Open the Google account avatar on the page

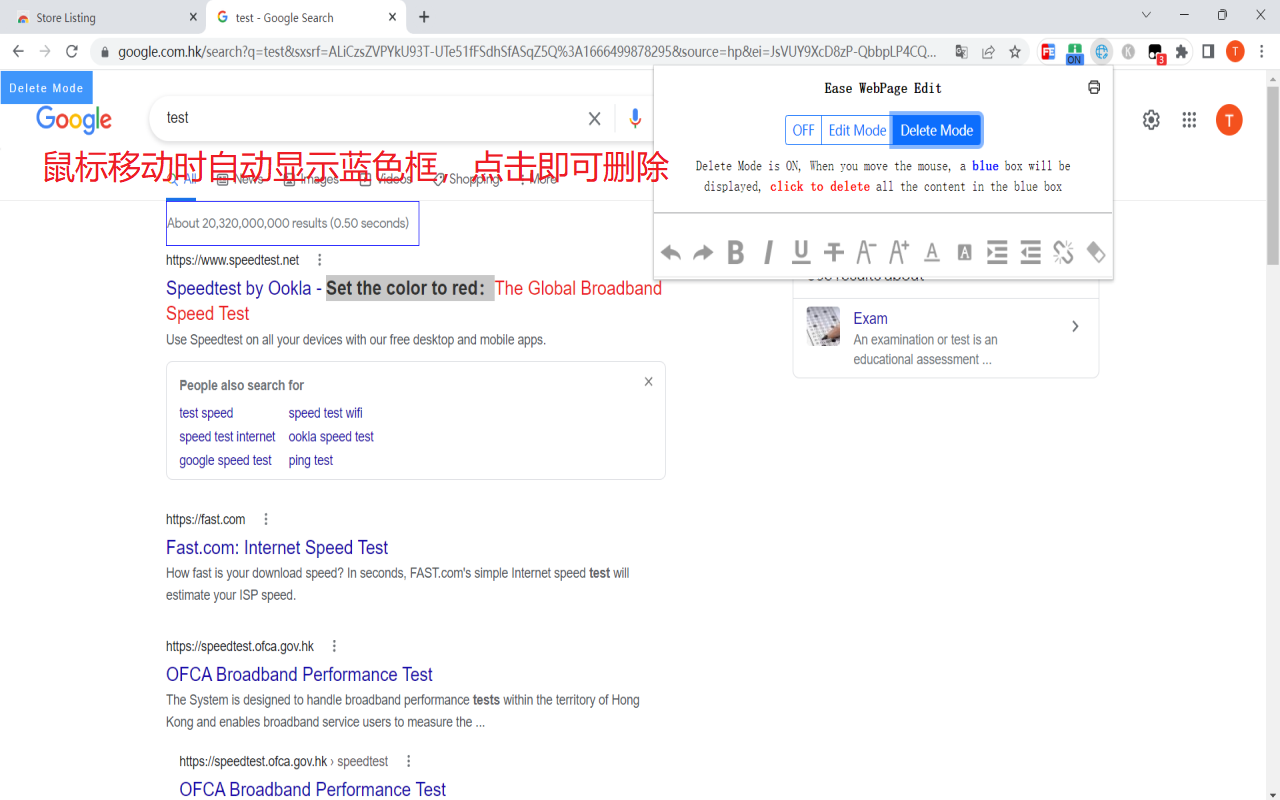click(x=1229, y=120)
